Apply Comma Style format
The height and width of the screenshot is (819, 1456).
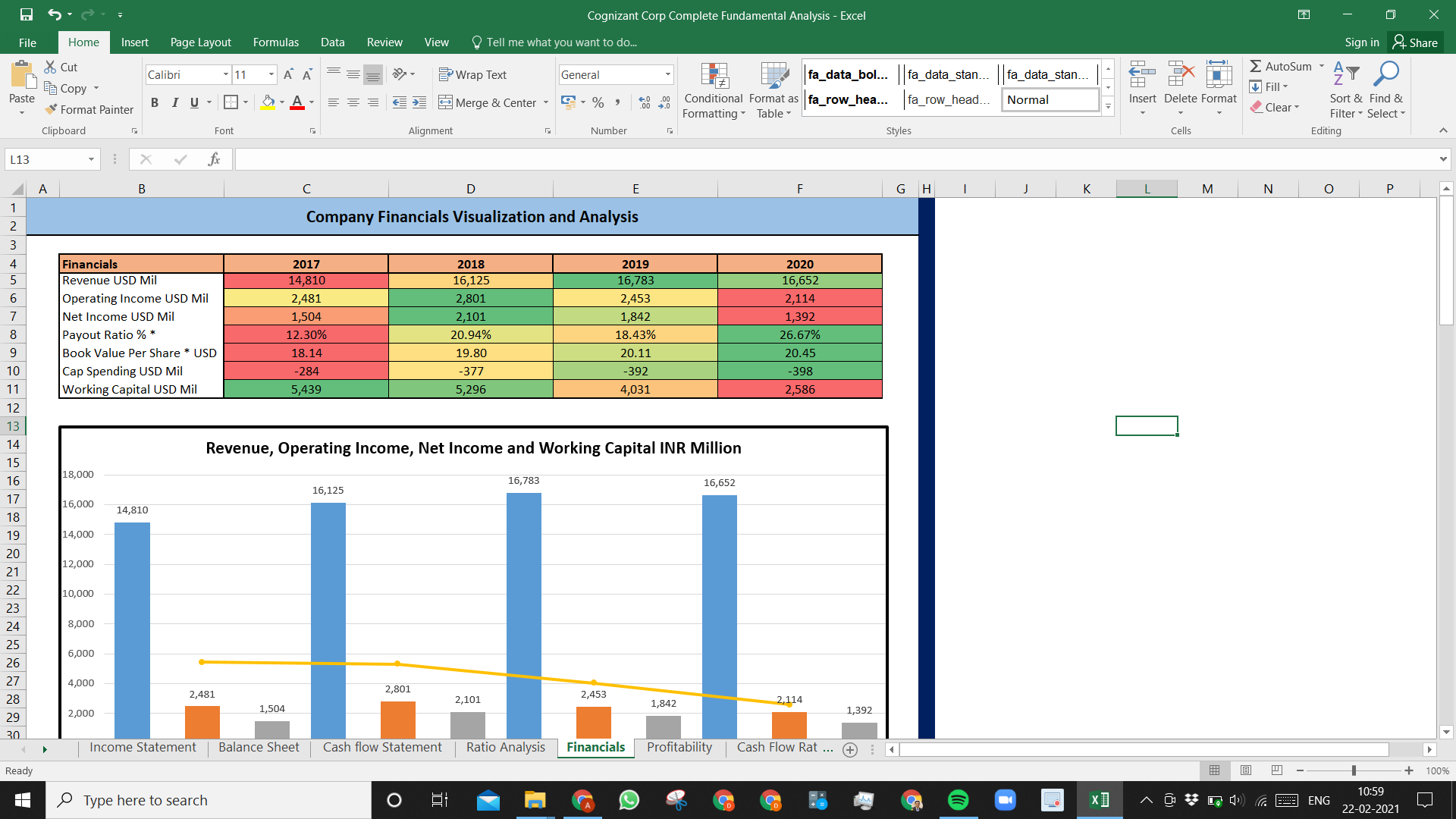click(x=618, y=102)
